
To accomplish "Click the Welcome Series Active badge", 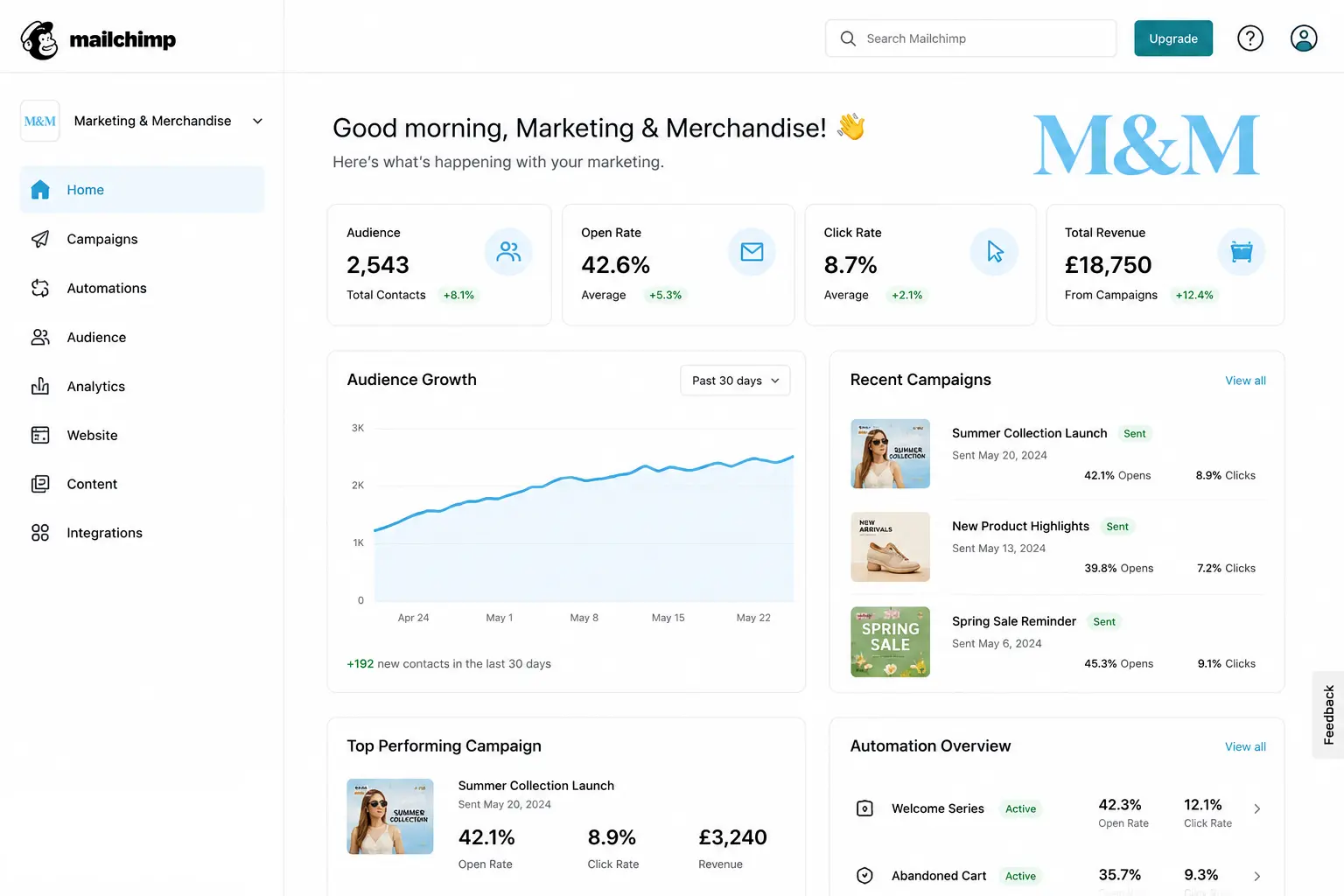I will click(x=1020, y=808).
